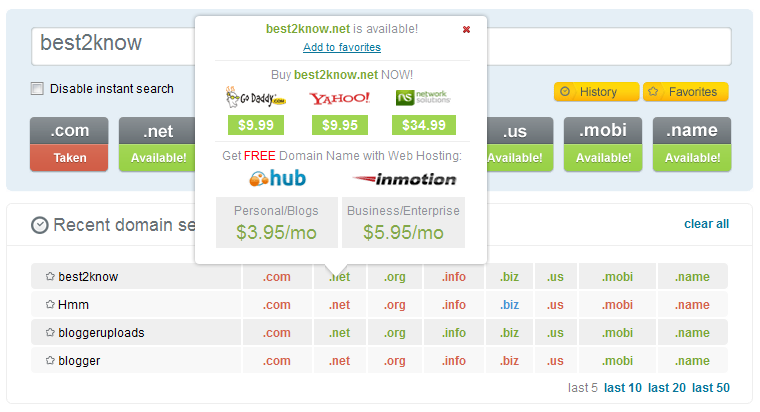Click .com in Hmm row
This screenshot has height=412, width=760.
(277, 305)
